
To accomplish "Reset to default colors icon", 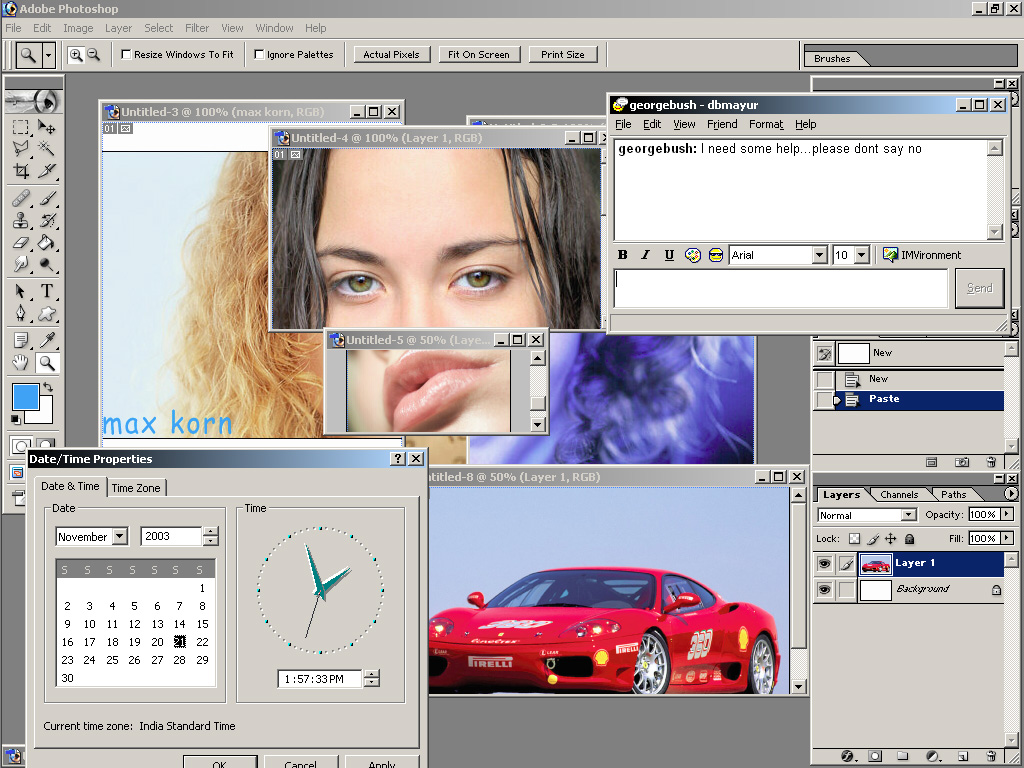I will pos(16,419).
